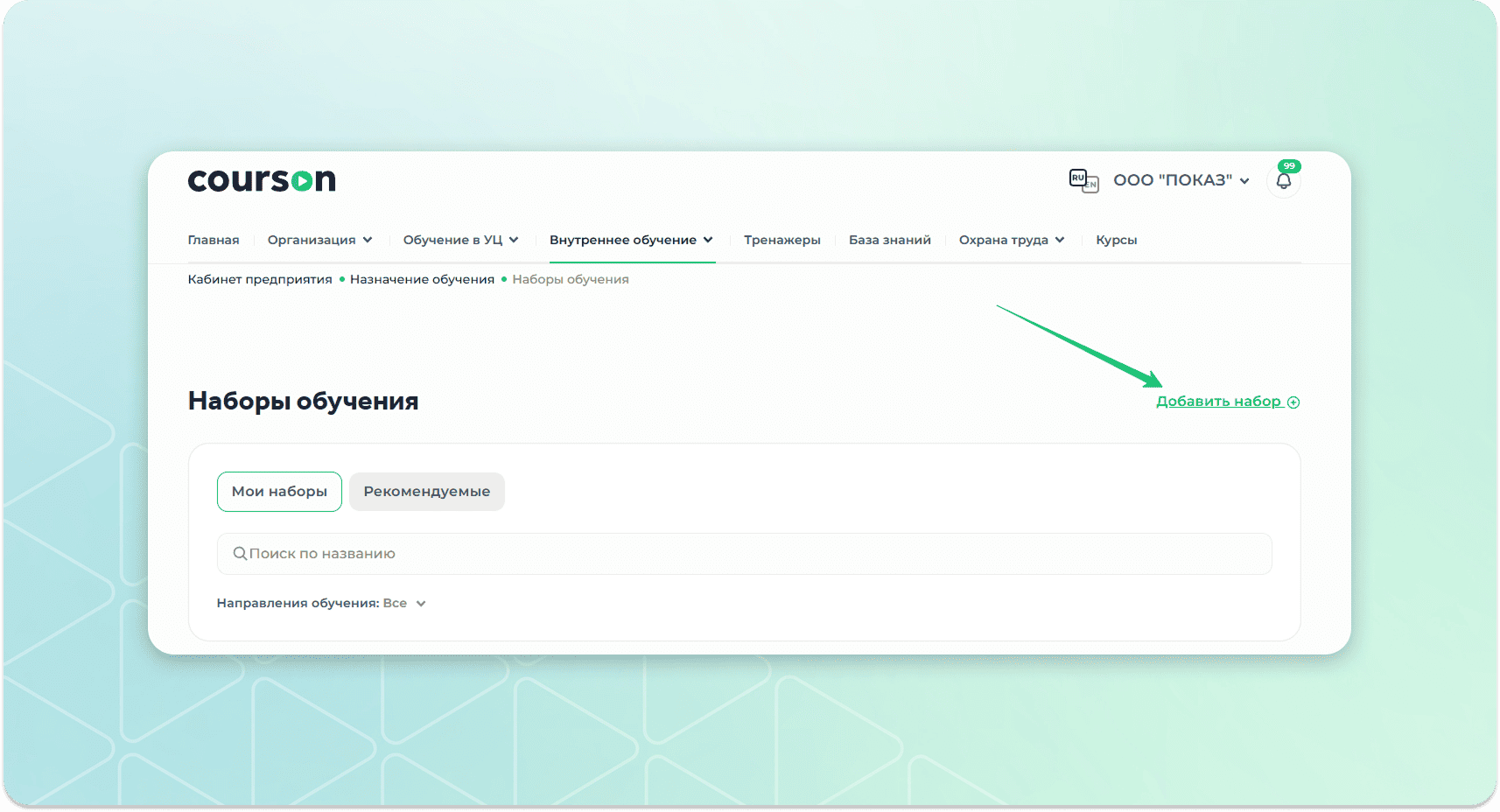Click the Кабинет предприятия breadcrumb
The height and width of the screenshot is (812, 1500).
[x=260, y=279]
